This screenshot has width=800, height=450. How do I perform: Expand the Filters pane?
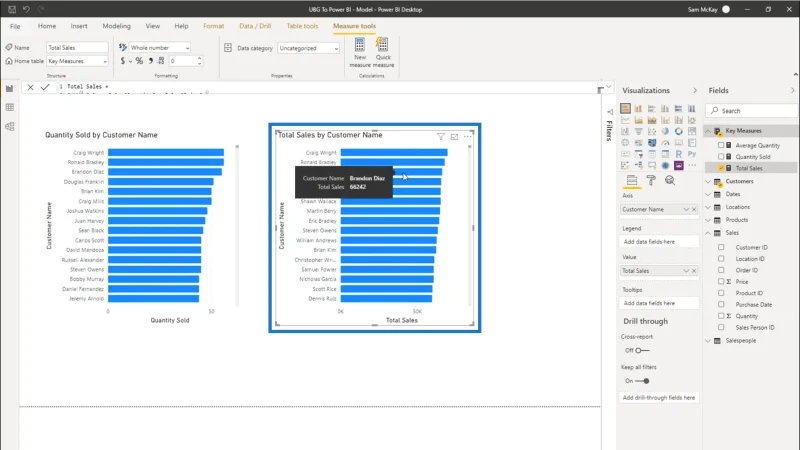[x=610, y=112]
